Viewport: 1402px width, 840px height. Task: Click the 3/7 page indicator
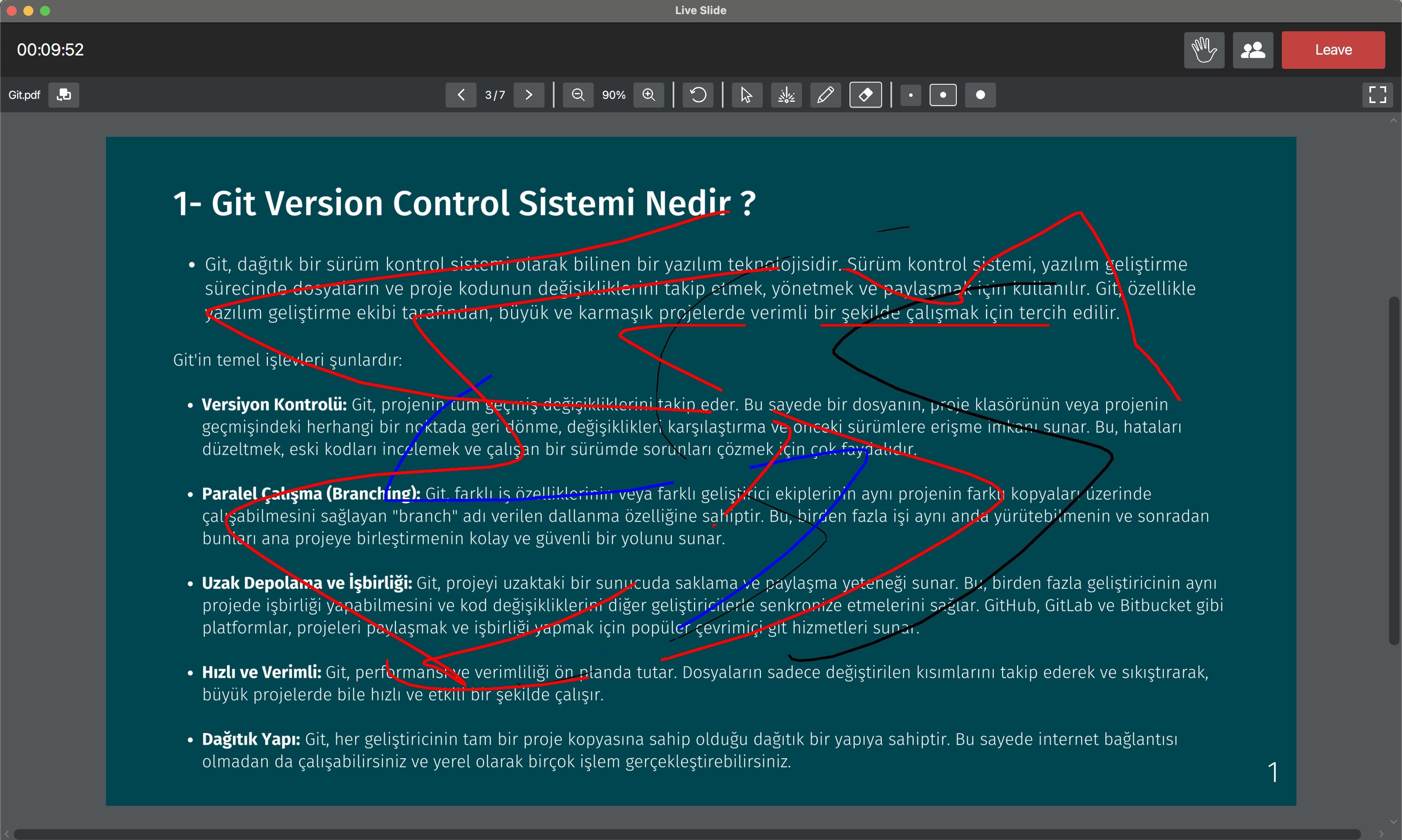(495, 95)
